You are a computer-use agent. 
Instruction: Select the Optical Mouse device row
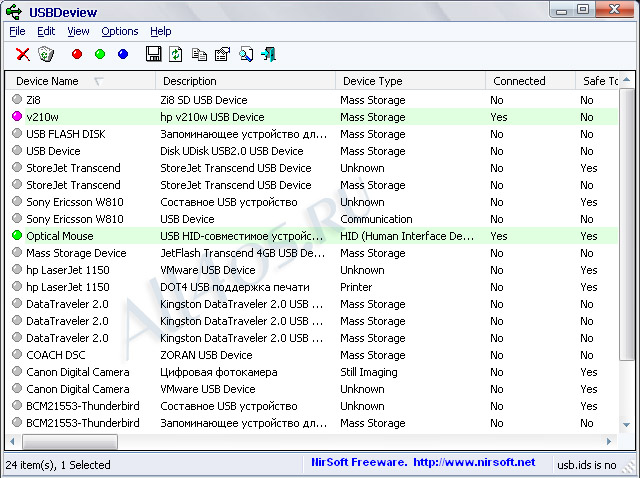[x=313, y=236]
